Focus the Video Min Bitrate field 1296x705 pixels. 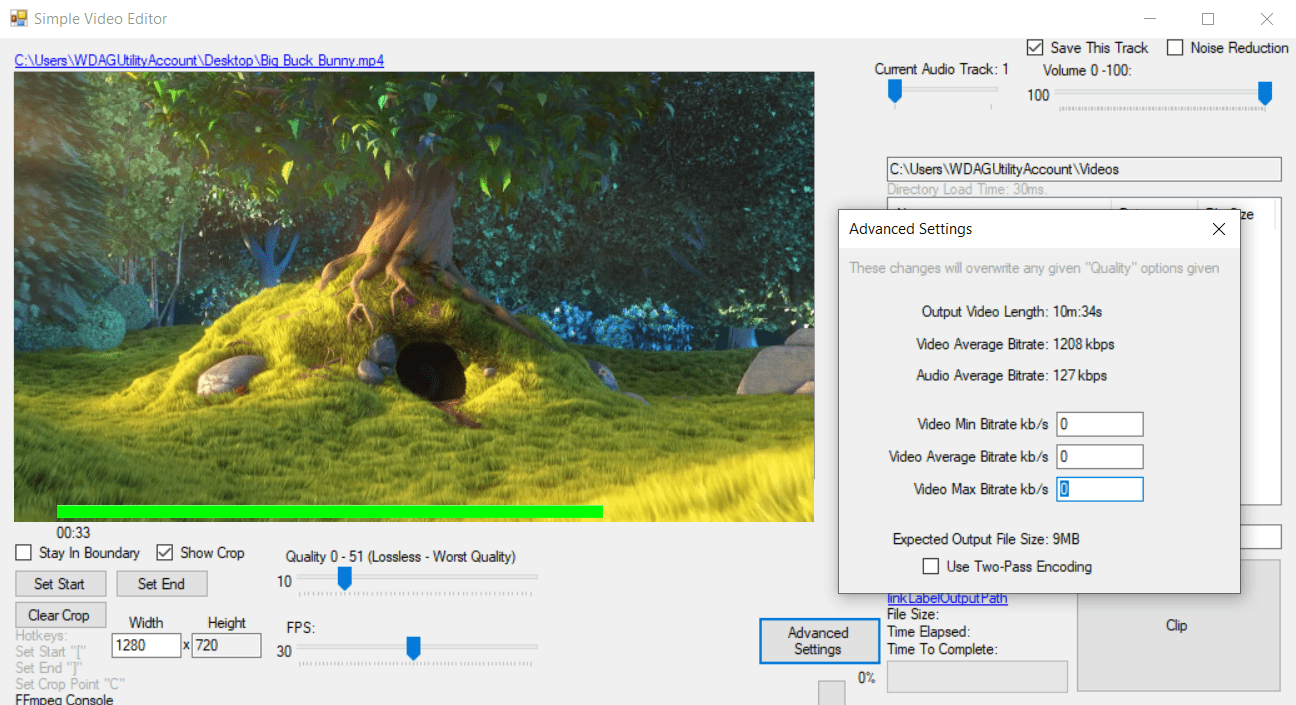click(x=1099, y=424)
